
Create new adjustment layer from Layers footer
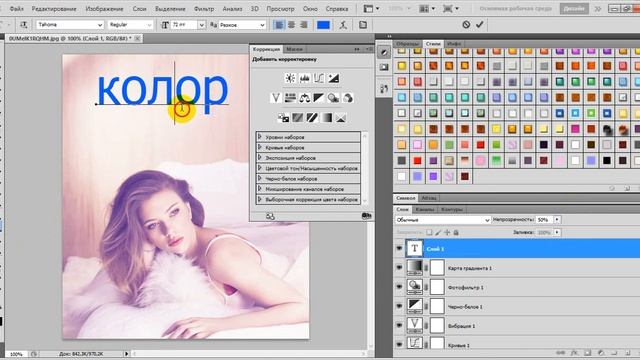pyautogui.click(x=601, y=352)
